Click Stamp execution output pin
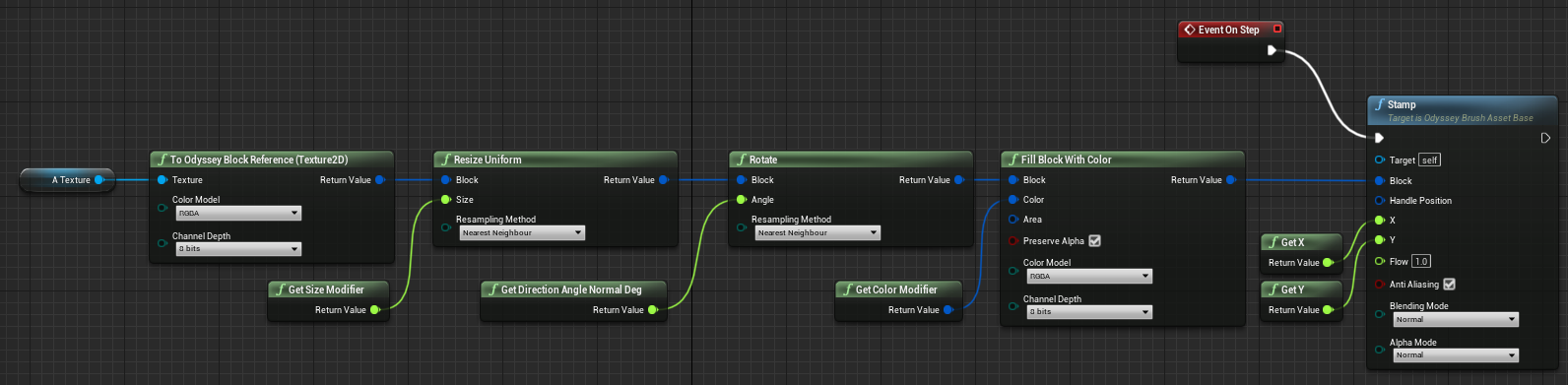This screenshot has width=1568, height=385. click(1545, 139)
